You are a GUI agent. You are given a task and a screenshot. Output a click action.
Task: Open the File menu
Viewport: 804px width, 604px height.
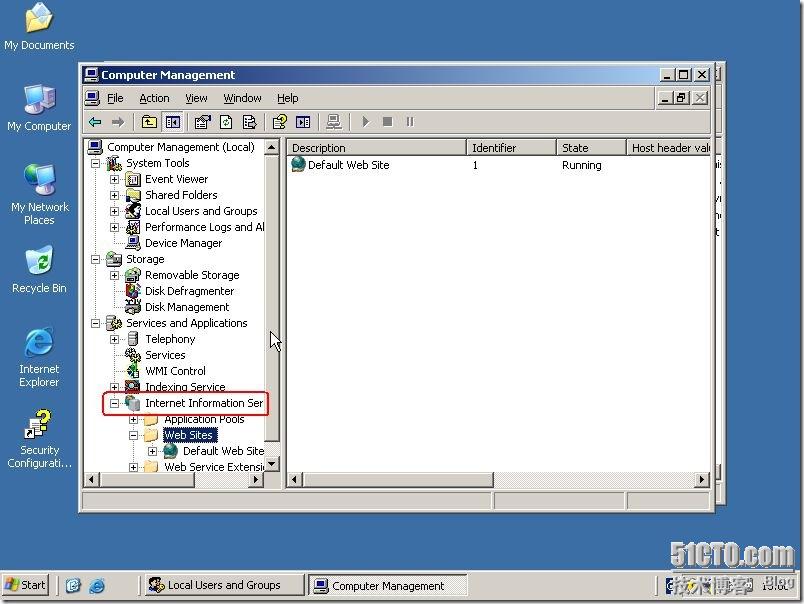(115, 98)
